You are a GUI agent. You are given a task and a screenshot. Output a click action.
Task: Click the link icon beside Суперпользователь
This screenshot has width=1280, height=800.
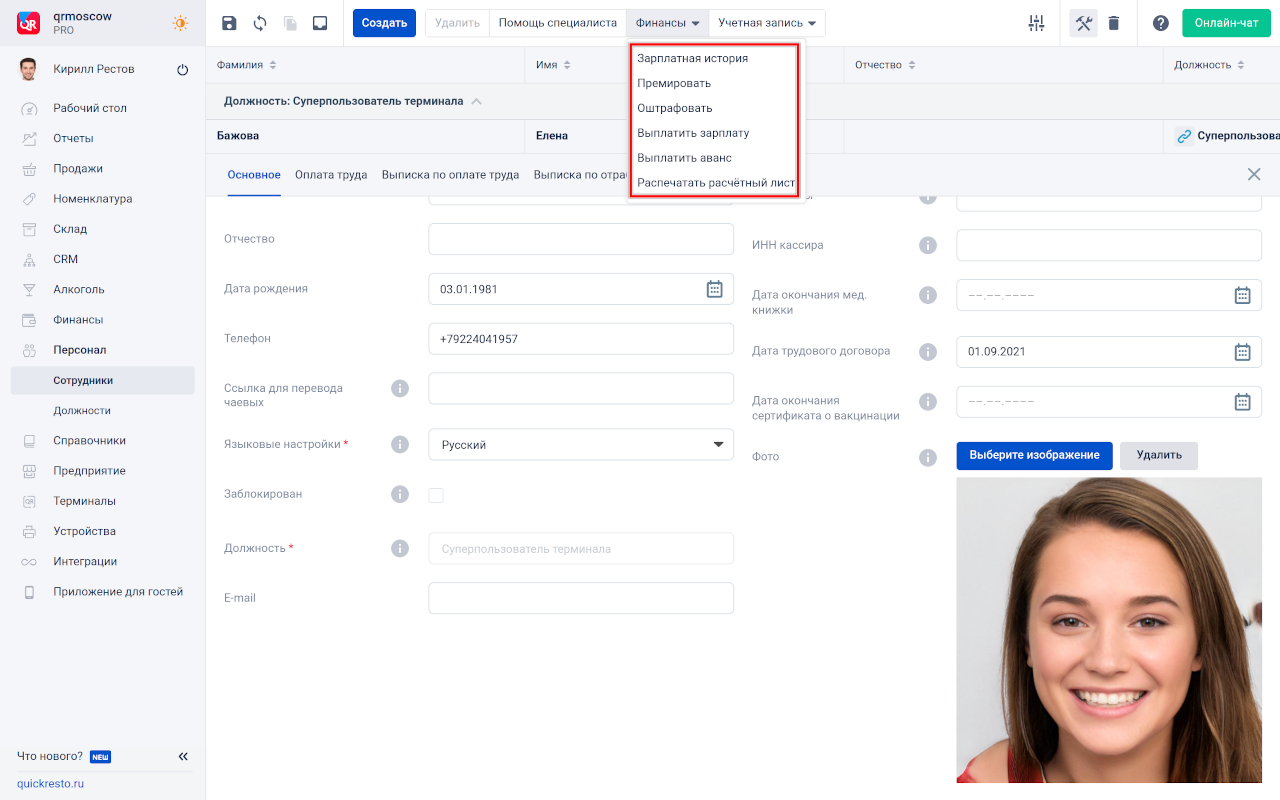click(x=1184, y=136)
